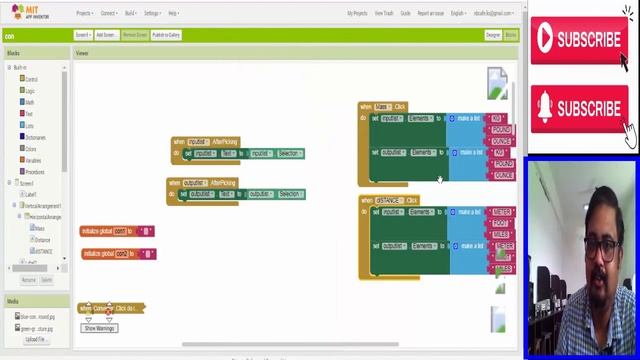This screenshot has height=360, width=640.
Task: Click the Add Screen button
Action: pos(107,35)
